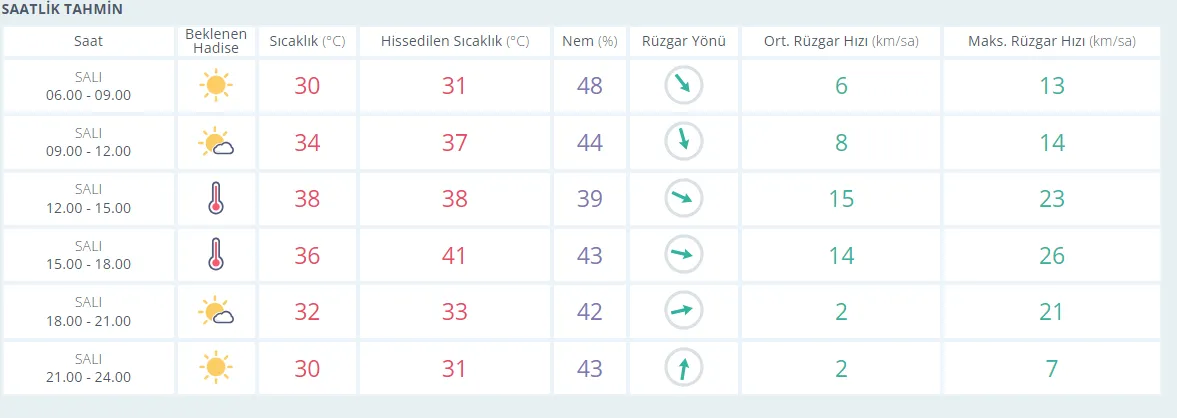
Task: Click the Rüzgar Yönü column header
Action: 684,41
